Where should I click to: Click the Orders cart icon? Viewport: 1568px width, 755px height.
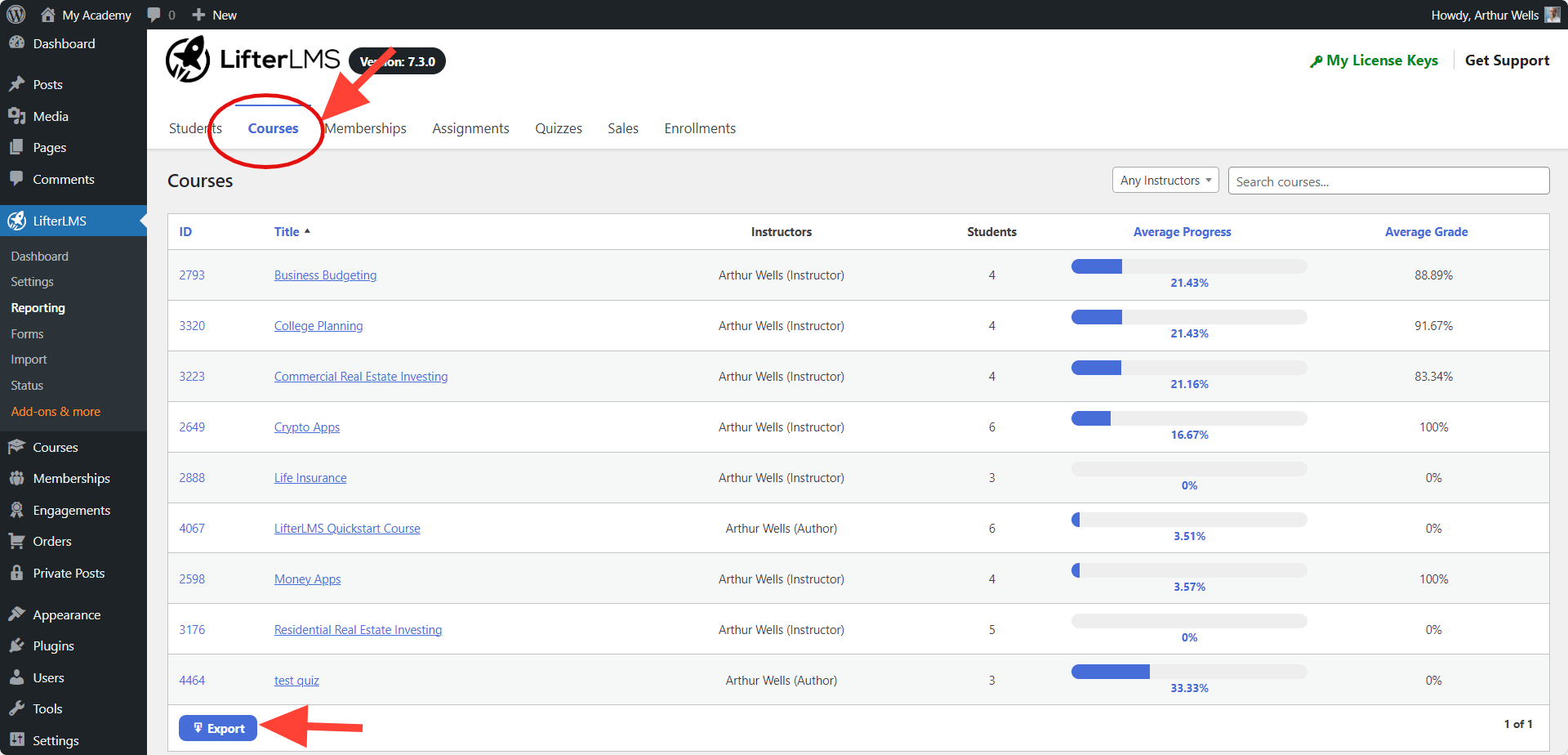click(16, 541)
